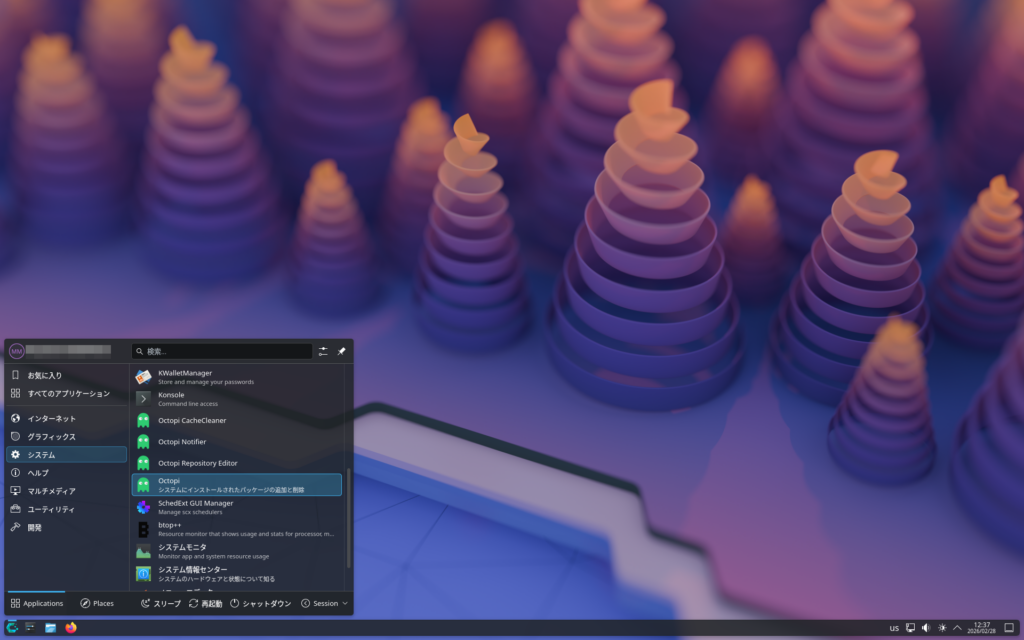Click Firefox icon in the taskbar
This screenshot has width=1024, height=640.
click(x=71, y=628)
